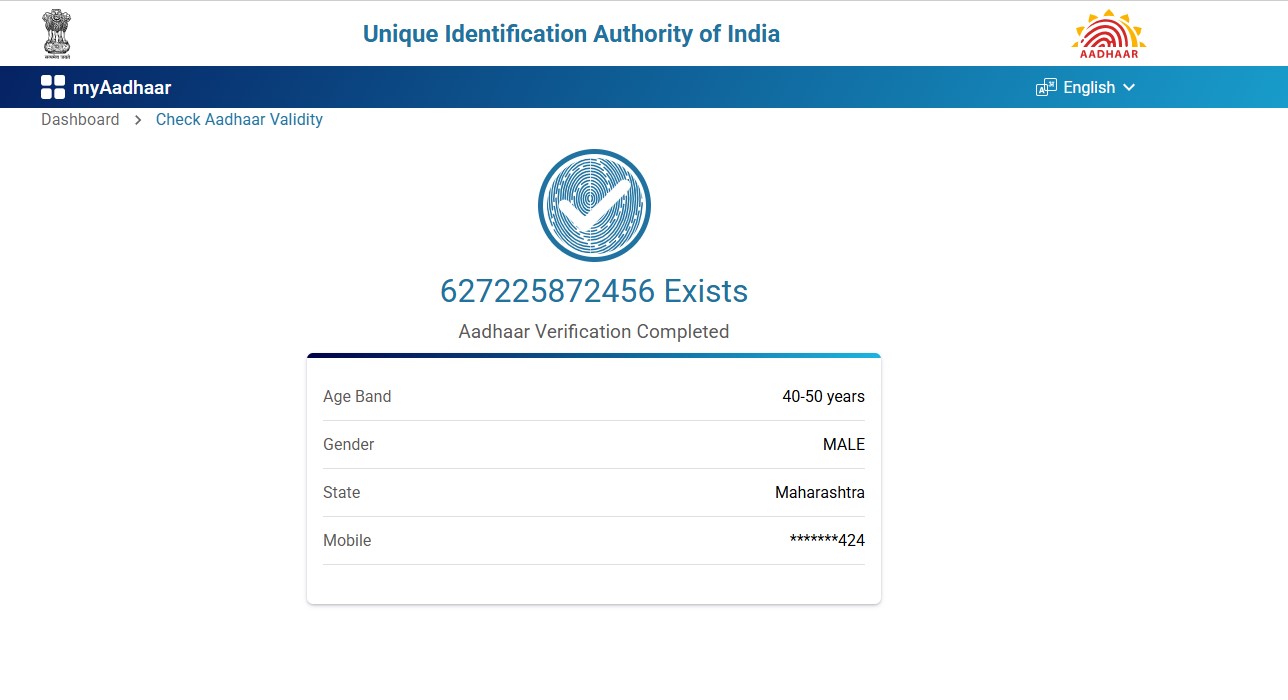Viewport: 1288px width, 700px height.
Task: Click the "627225872456 Exists" result heading
Action: (594, 291)
